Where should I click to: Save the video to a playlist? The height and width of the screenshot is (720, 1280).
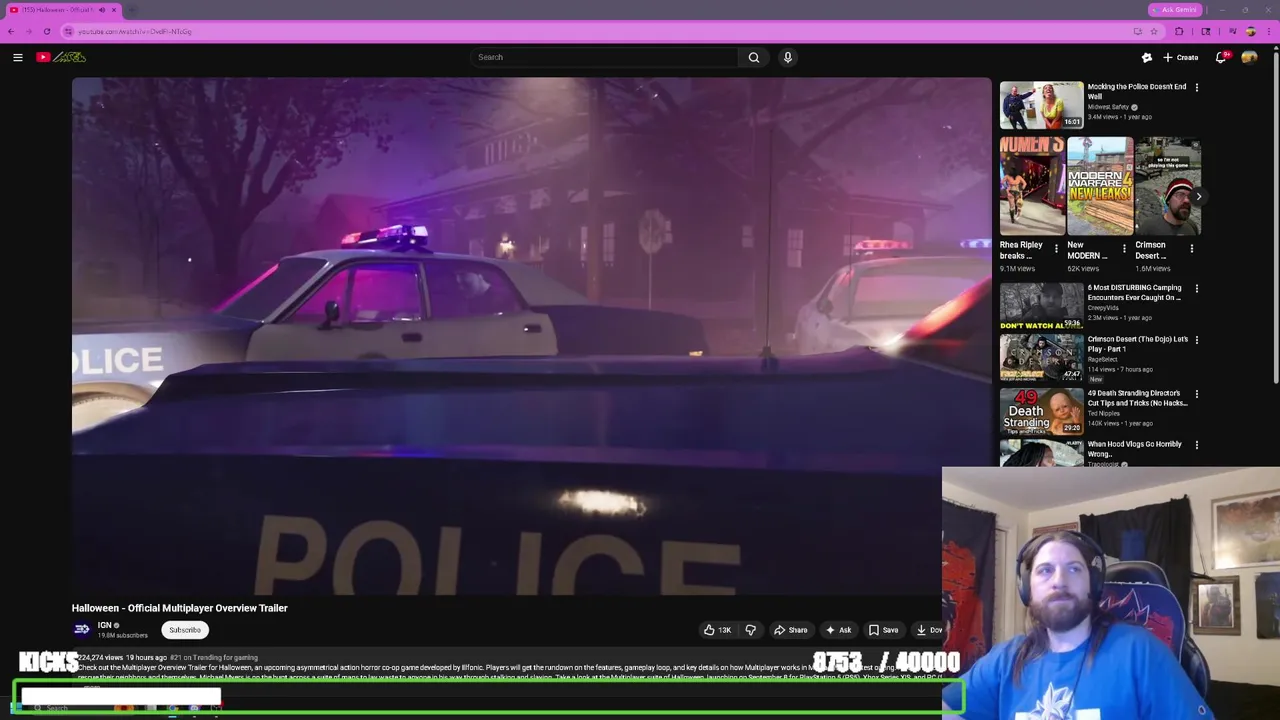click(x=883, y=630)
